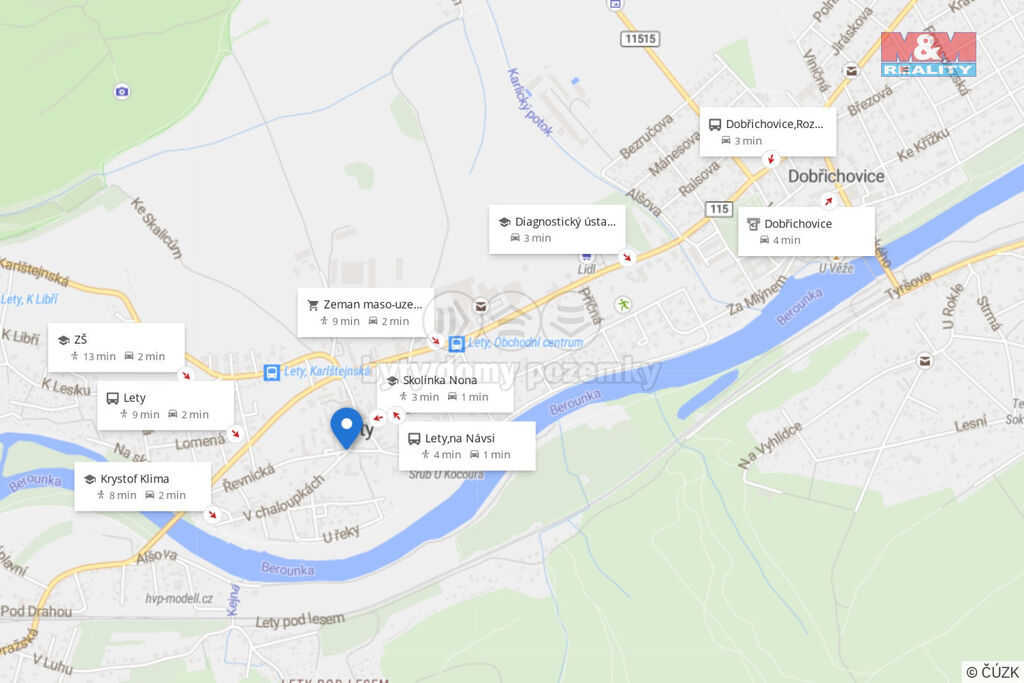Click the 11515 road number sign
This screenshot has width=1024, height=683.
[640, 39]
